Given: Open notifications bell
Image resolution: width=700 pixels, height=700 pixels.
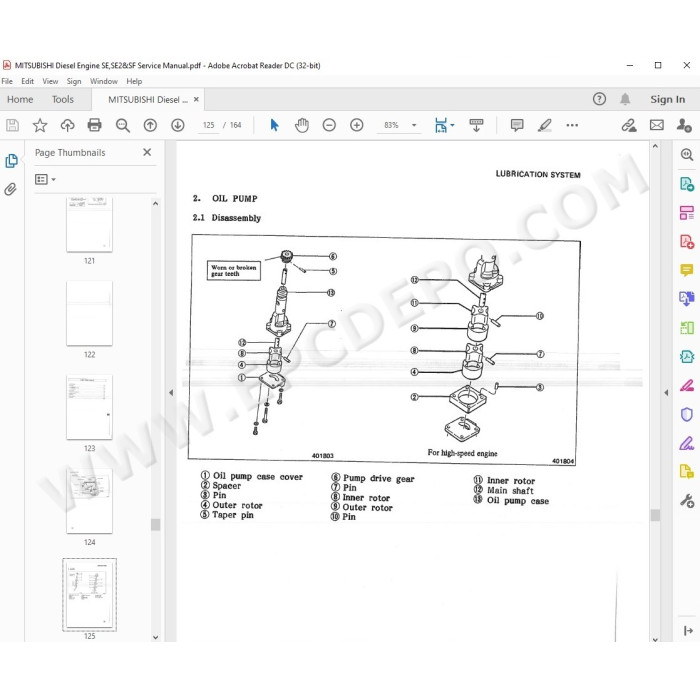Looking at the screenshot, I should tap(625, 99).
